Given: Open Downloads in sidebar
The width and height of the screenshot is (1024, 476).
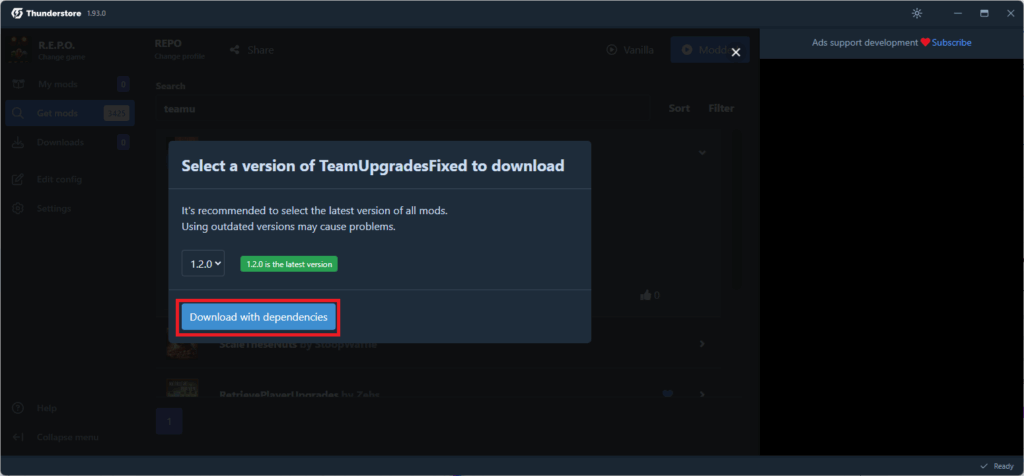Looking at the screenshot, I should pyautogui.click(x=70, y=142).
